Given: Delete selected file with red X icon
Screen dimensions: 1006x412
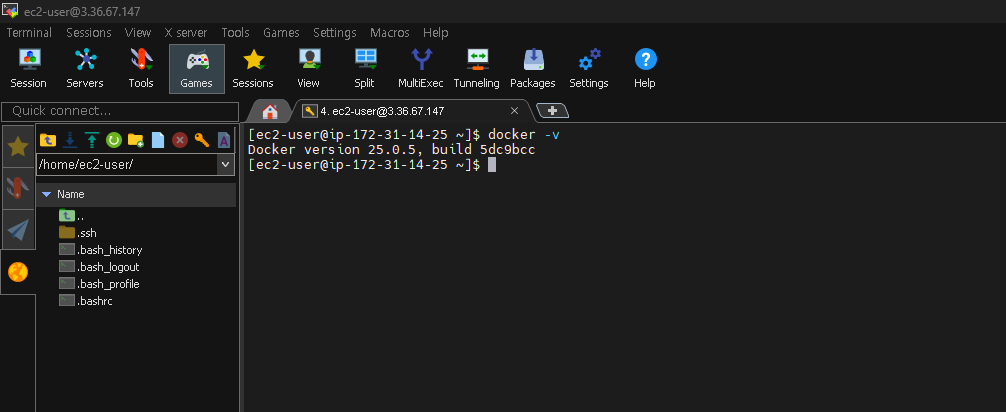Looking at the screenshot, I should pos(180,140).
